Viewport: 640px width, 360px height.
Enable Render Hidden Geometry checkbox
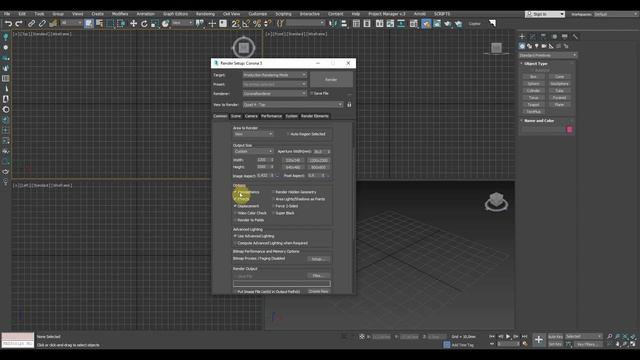(x=273, y=192)
